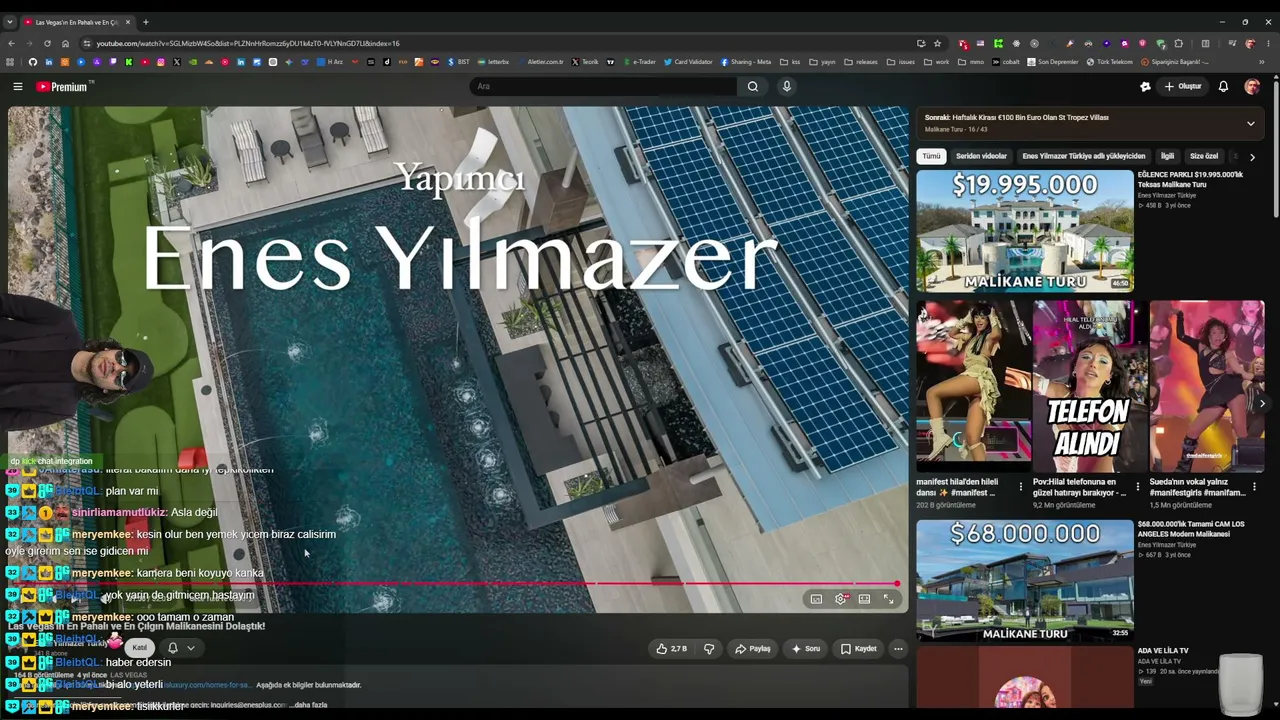Screen dimensions: 1280x720
Task: Click the Oluştur create button
Action: 1183,87
